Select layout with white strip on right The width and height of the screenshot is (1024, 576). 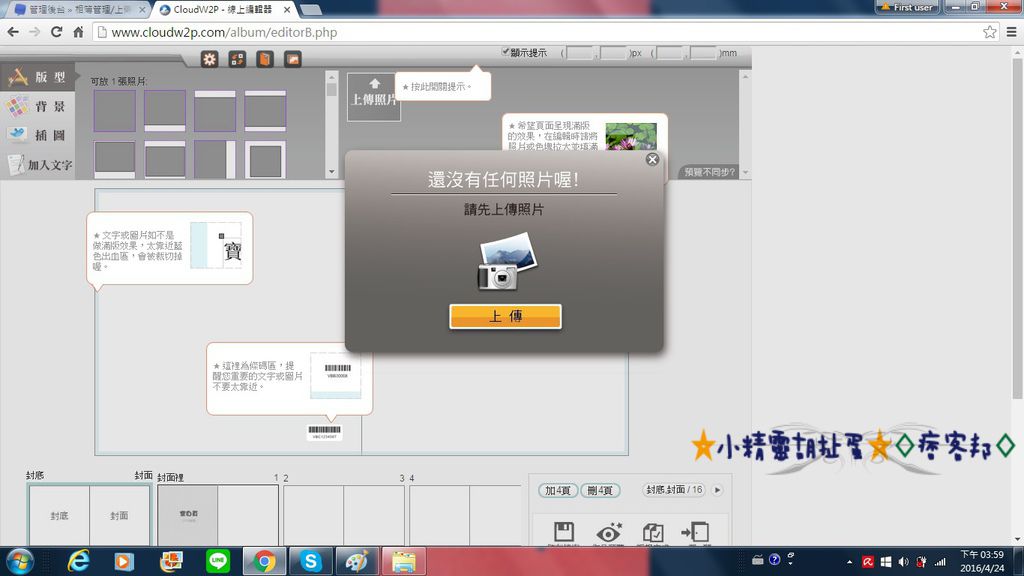click(215, 159)
